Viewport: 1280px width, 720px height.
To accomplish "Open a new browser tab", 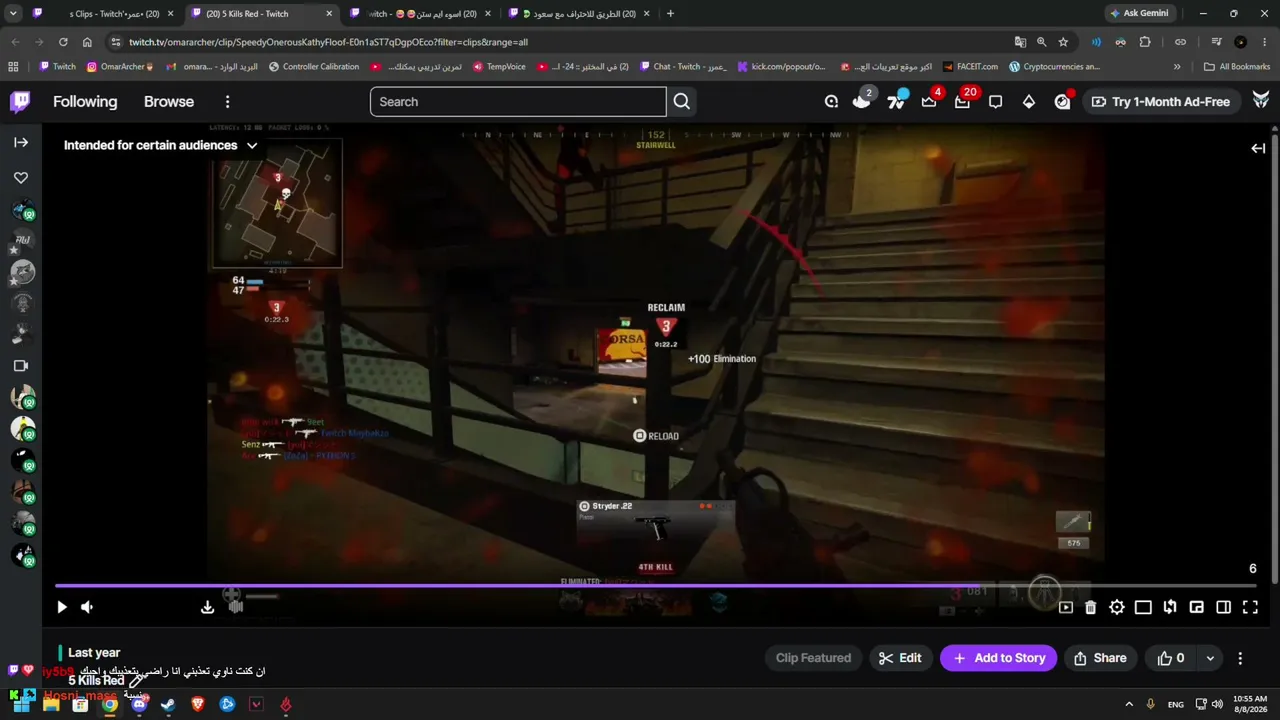I will [x=670, y=14].
